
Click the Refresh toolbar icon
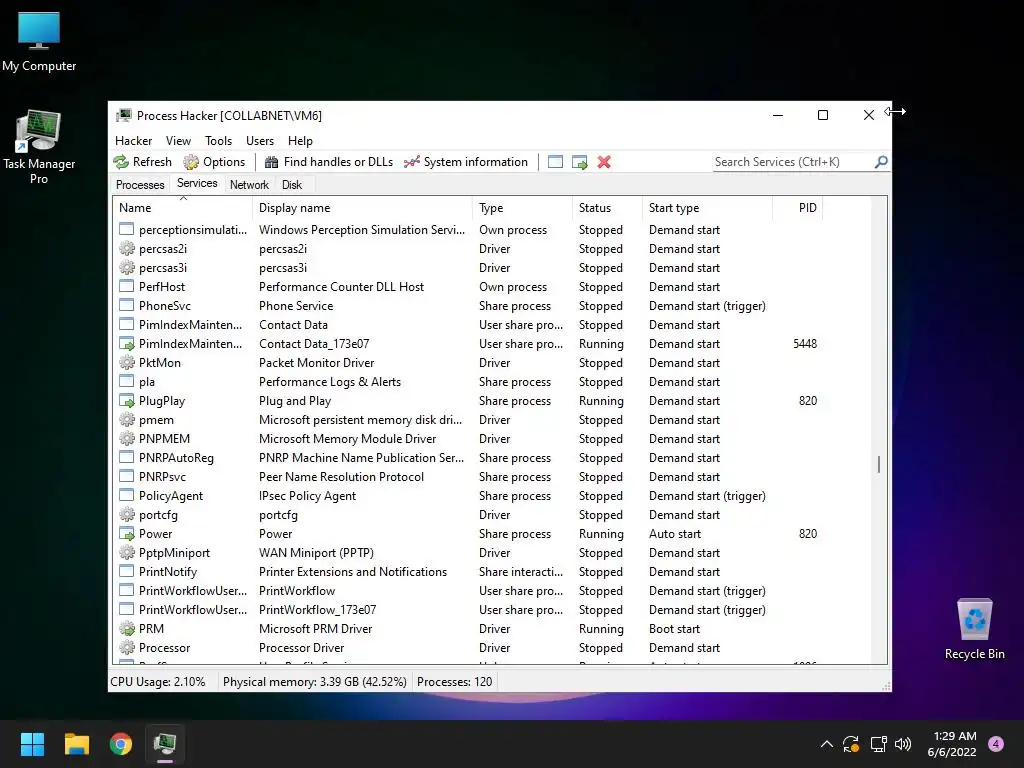[x=121, y=162]
